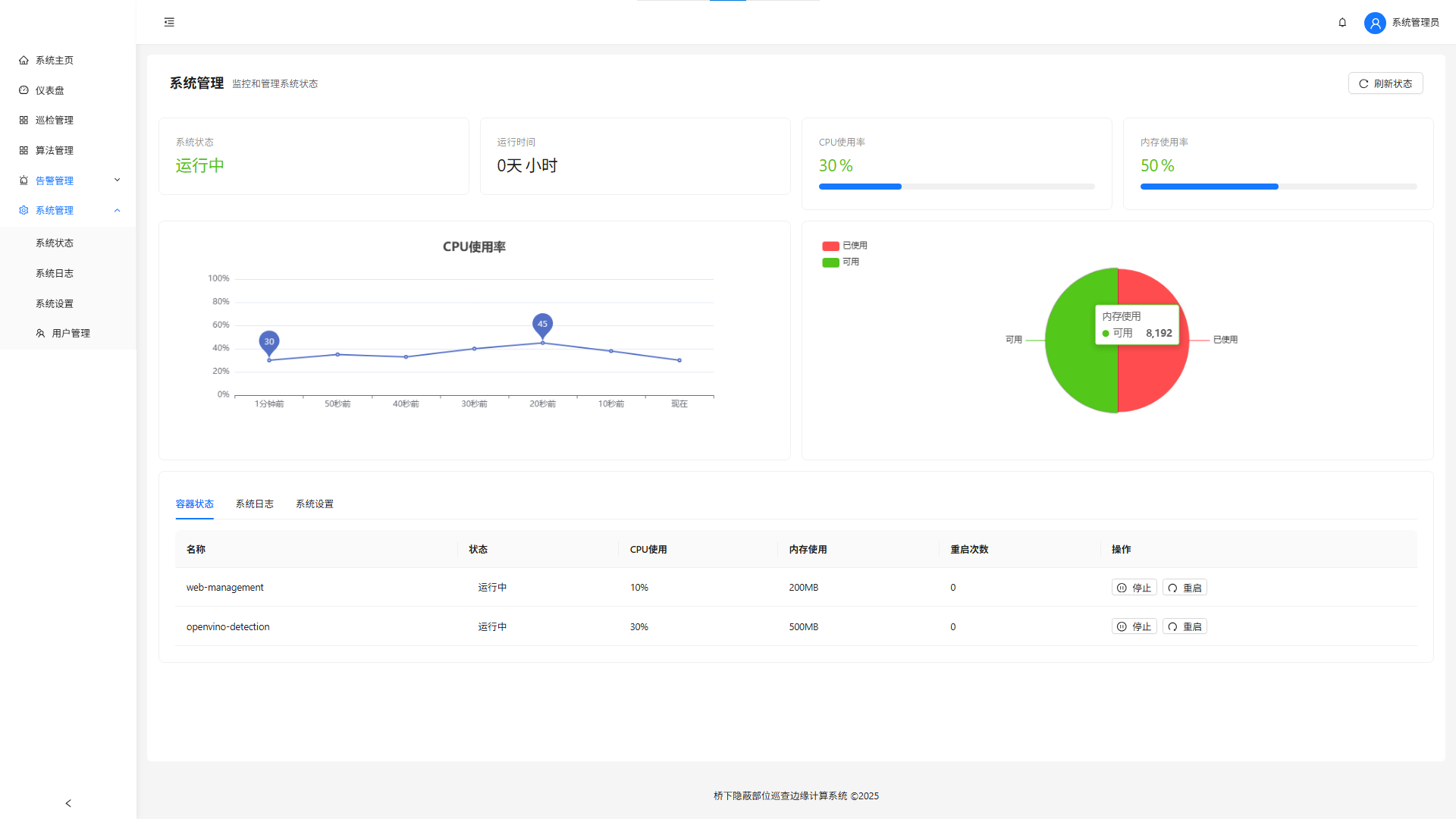Switch to the 容器状态 tab
This screenshot has width=1456, height=819.
coord(195,504)
